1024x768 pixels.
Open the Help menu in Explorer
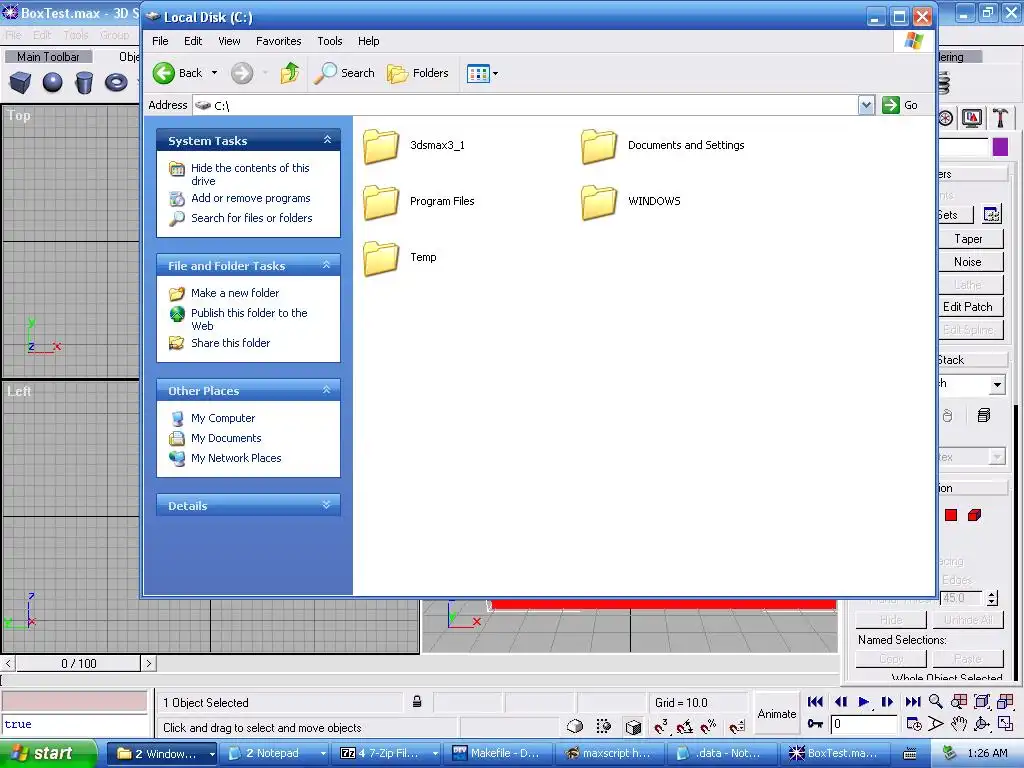coord(368,41)
